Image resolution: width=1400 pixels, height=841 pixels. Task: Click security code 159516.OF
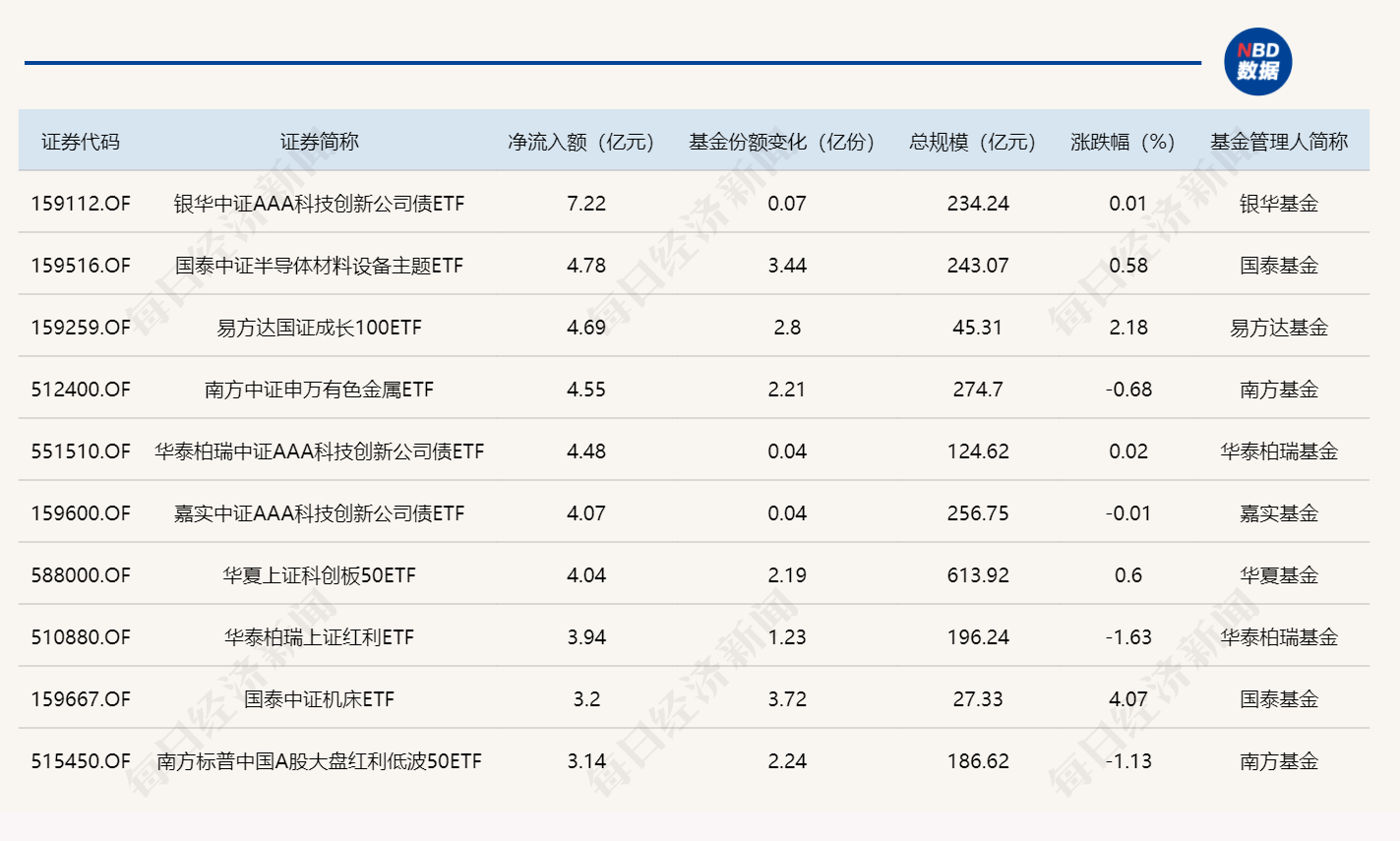pos(81,266)
